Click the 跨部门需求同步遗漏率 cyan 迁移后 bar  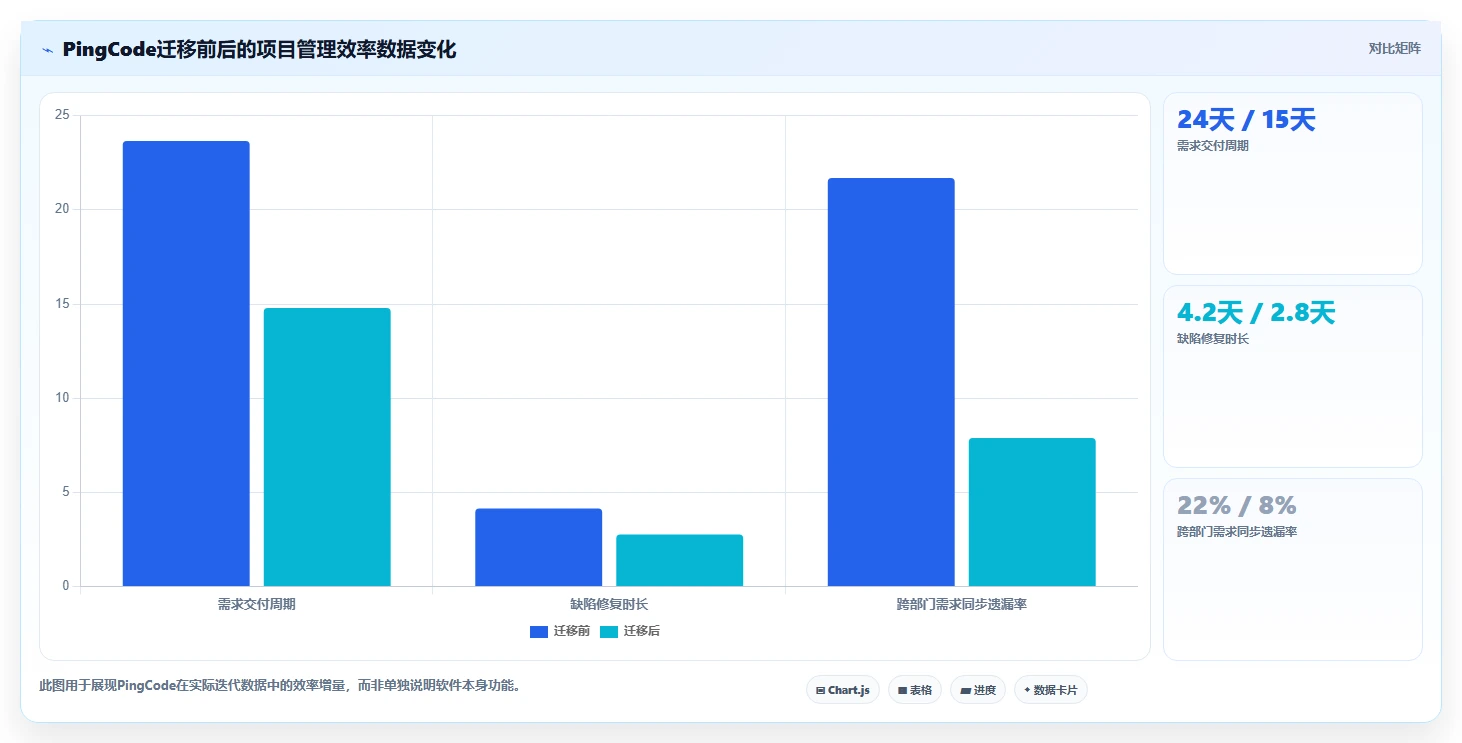pyautogui.click(x=1032, y=512)
